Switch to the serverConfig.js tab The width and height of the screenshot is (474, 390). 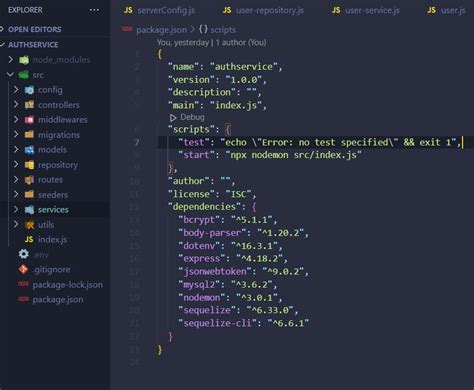pyautogui.click(x=160, y=10)
